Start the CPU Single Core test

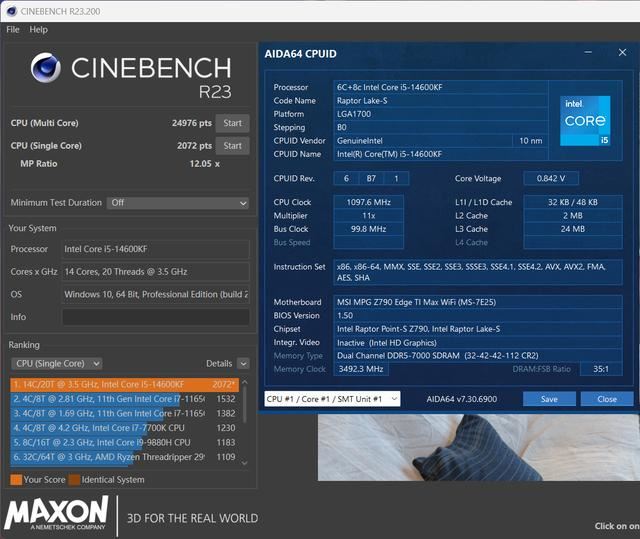click(x=232, y=145)
